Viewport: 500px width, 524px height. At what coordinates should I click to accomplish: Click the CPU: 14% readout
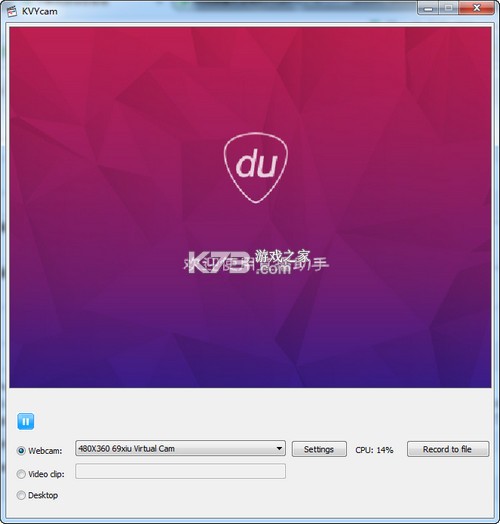coord(374,450)
